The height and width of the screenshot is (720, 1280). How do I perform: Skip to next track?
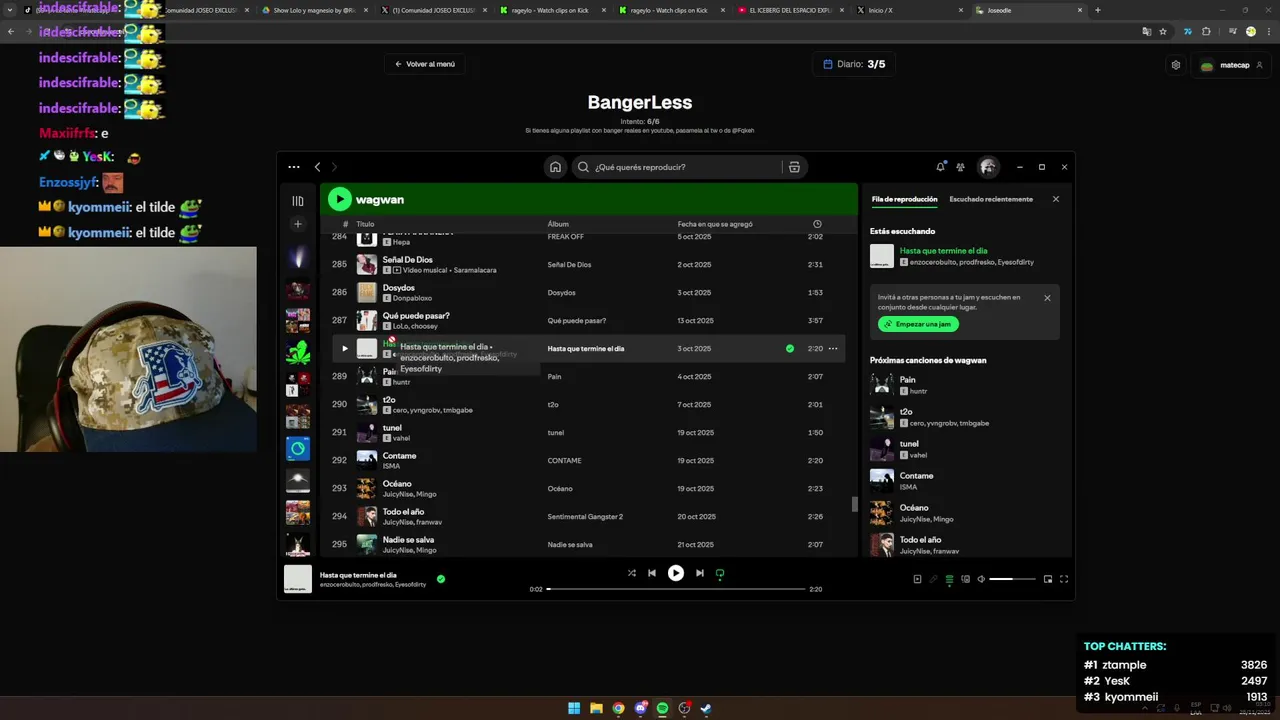click(x=700, y=573)
